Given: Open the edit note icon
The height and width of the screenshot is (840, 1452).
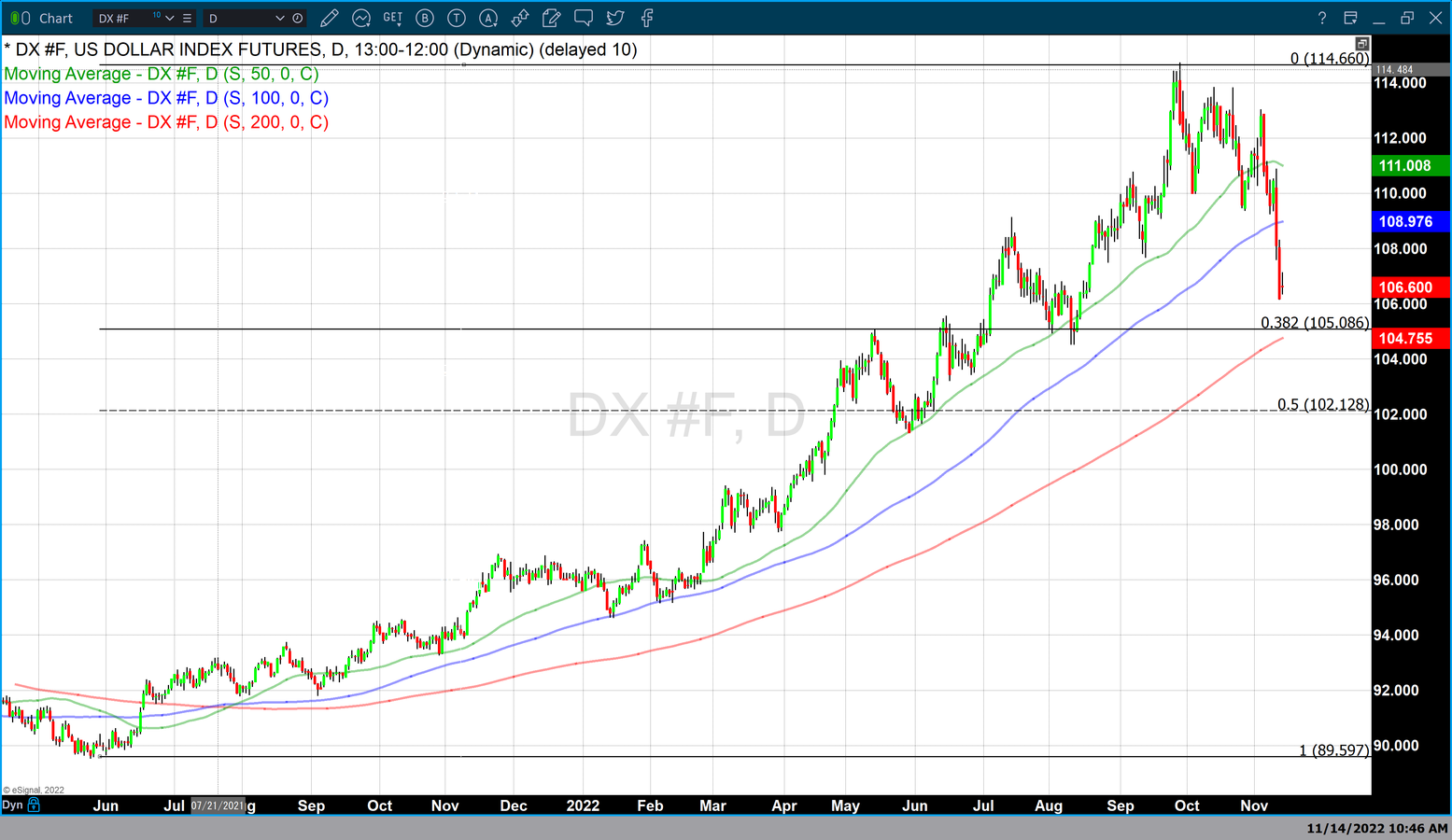Looking at the screenshot, I should pos(552,18).
